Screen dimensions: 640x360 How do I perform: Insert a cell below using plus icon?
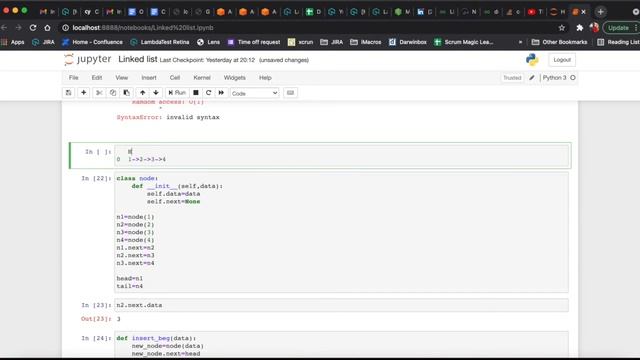[x=83, y=93]
